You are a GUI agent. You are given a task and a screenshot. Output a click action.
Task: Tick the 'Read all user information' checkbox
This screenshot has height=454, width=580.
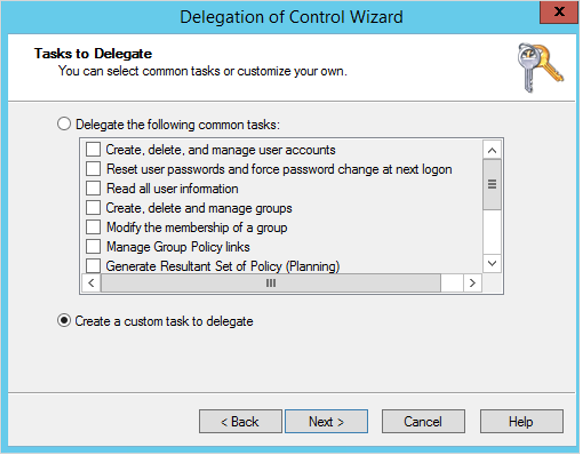click(x=93, y=188)
